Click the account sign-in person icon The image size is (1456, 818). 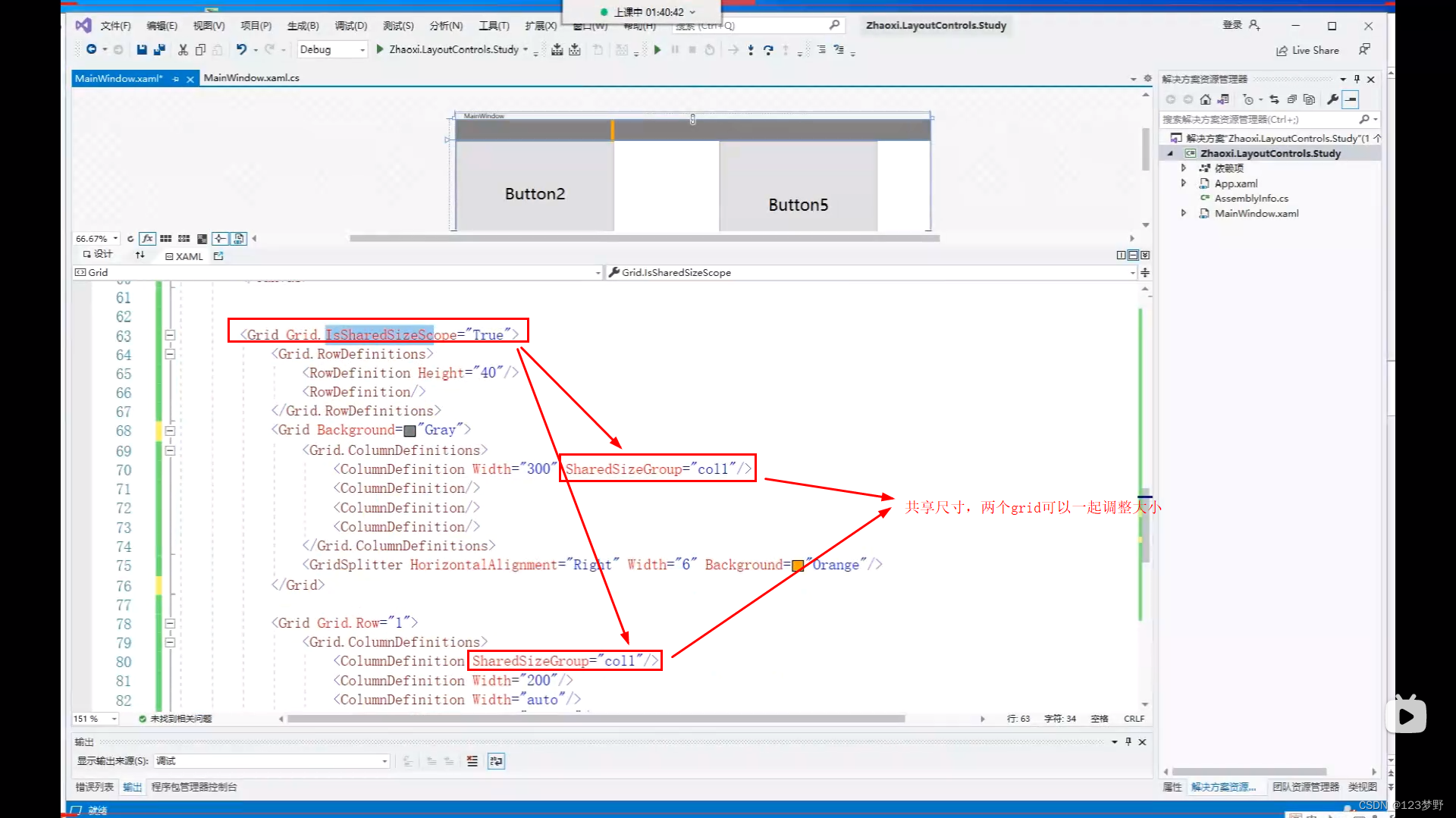1254,25
